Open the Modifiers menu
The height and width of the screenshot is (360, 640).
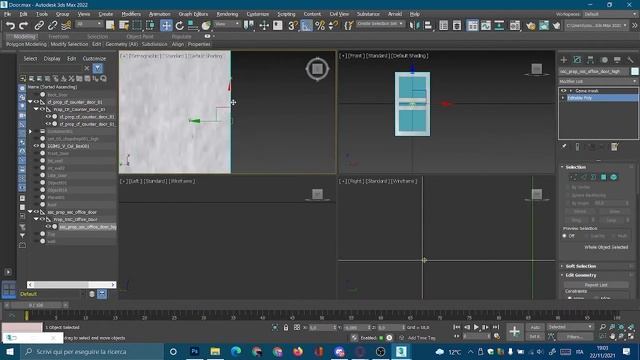point(131,14)
